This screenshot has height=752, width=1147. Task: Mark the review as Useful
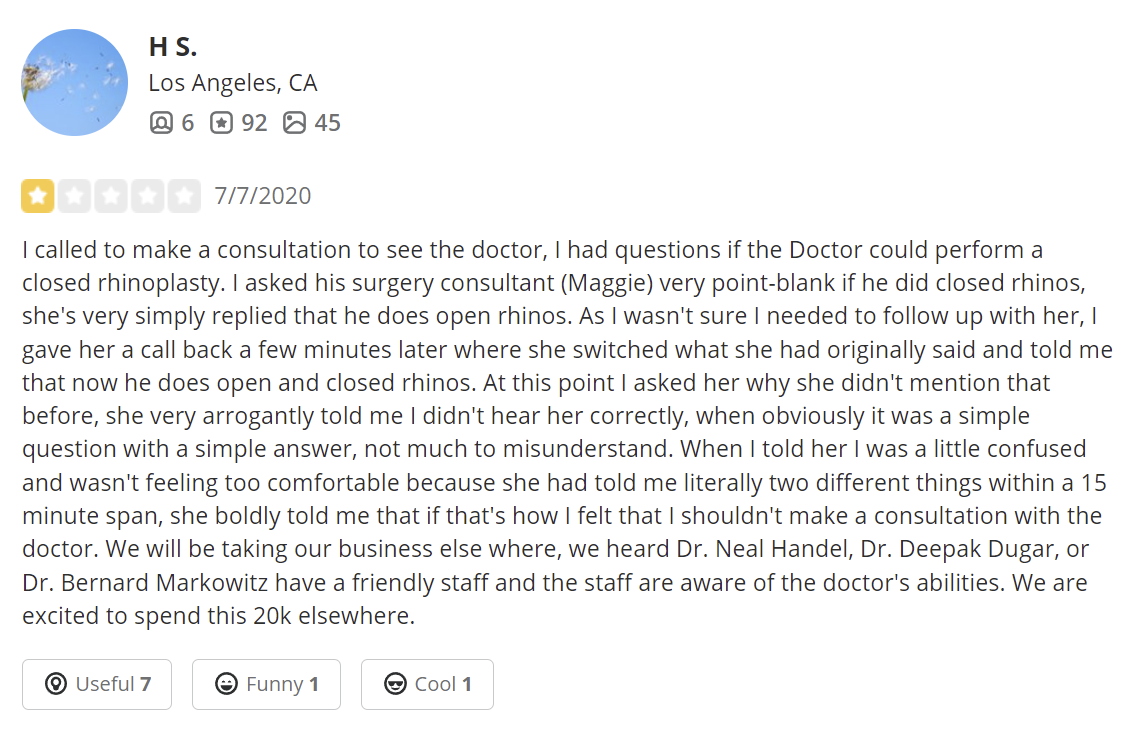click(x=97, y=684)
